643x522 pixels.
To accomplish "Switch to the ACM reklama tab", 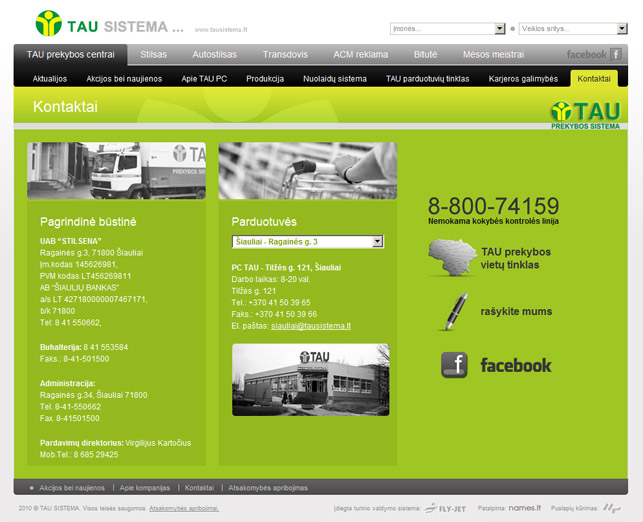I will [360, 55].
